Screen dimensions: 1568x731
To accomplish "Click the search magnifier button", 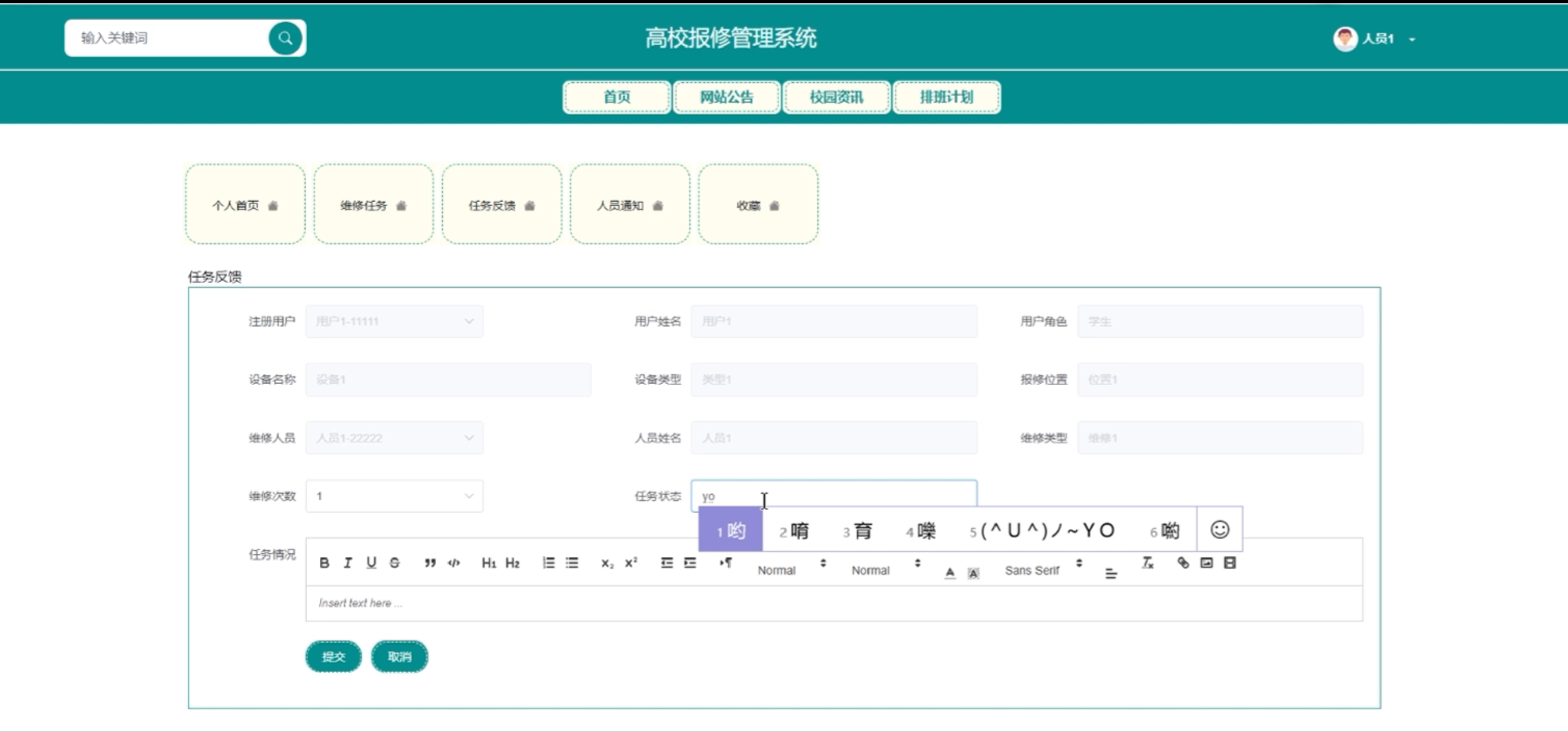I will click(285, 38).
